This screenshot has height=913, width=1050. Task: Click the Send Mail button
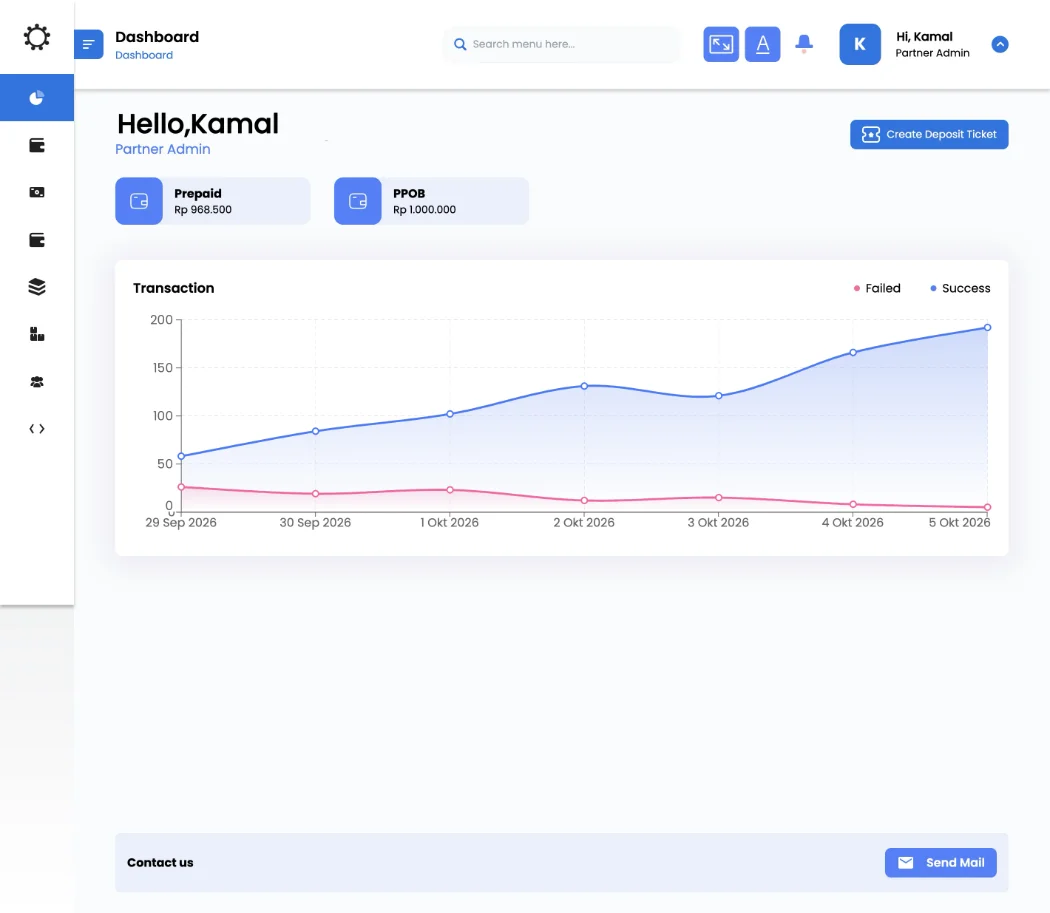pyautogui.click(x=941, y=863)
